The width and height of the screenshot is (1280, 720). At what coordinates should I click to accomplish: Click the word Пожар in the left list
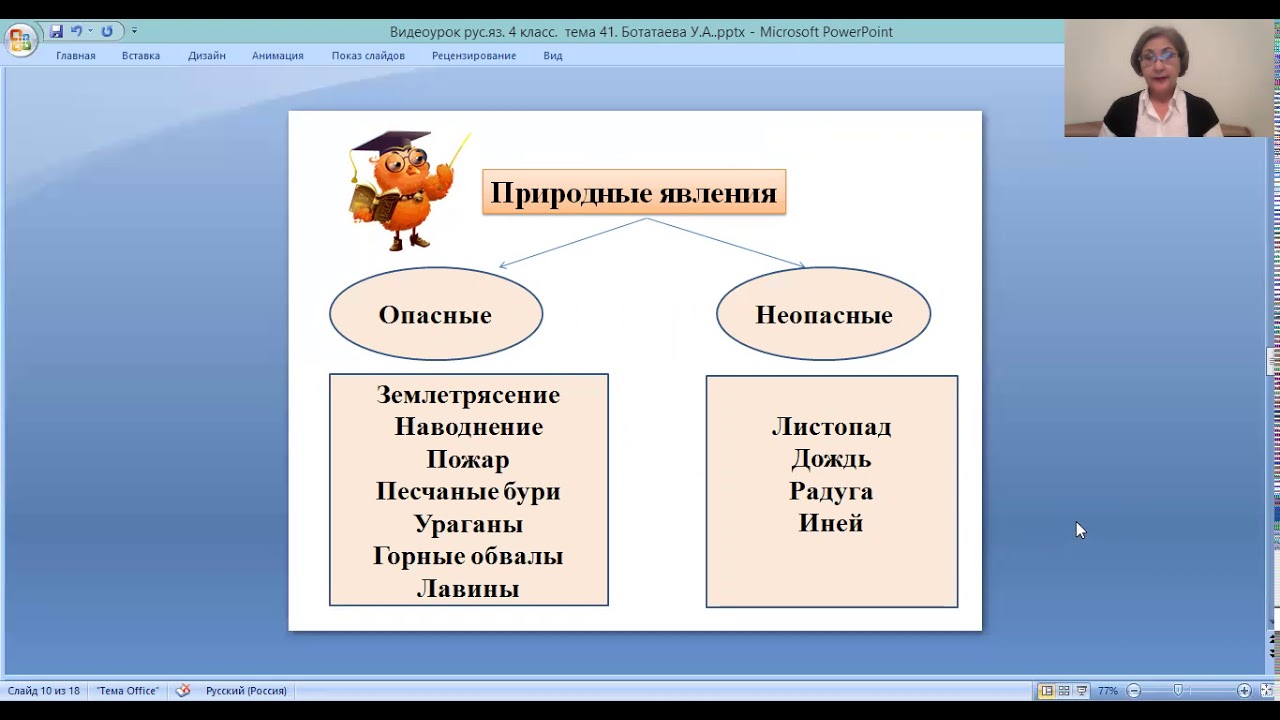[468, 459]
